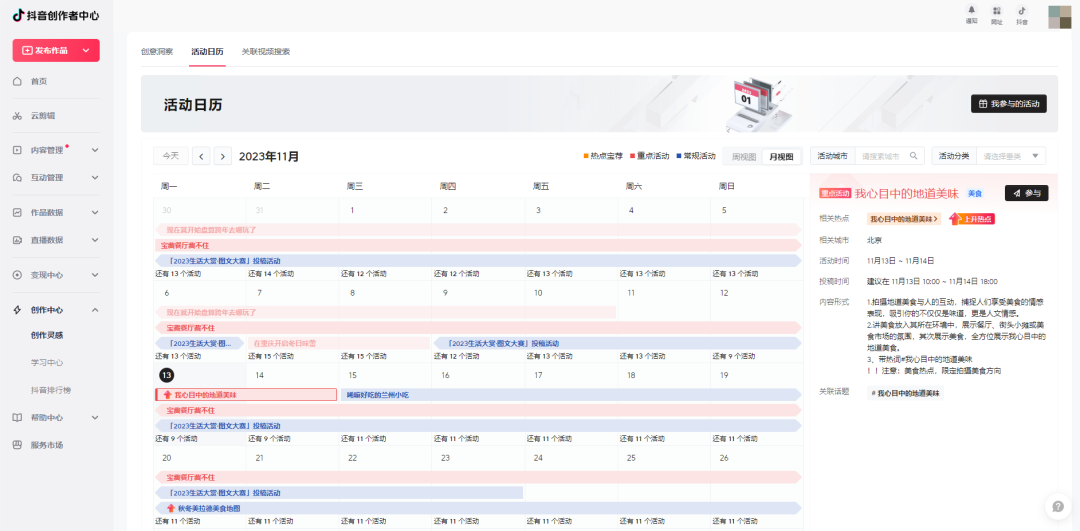1080x531 pixels.
Task: Click the search icon in city field
Action: [x=913, y=156]
